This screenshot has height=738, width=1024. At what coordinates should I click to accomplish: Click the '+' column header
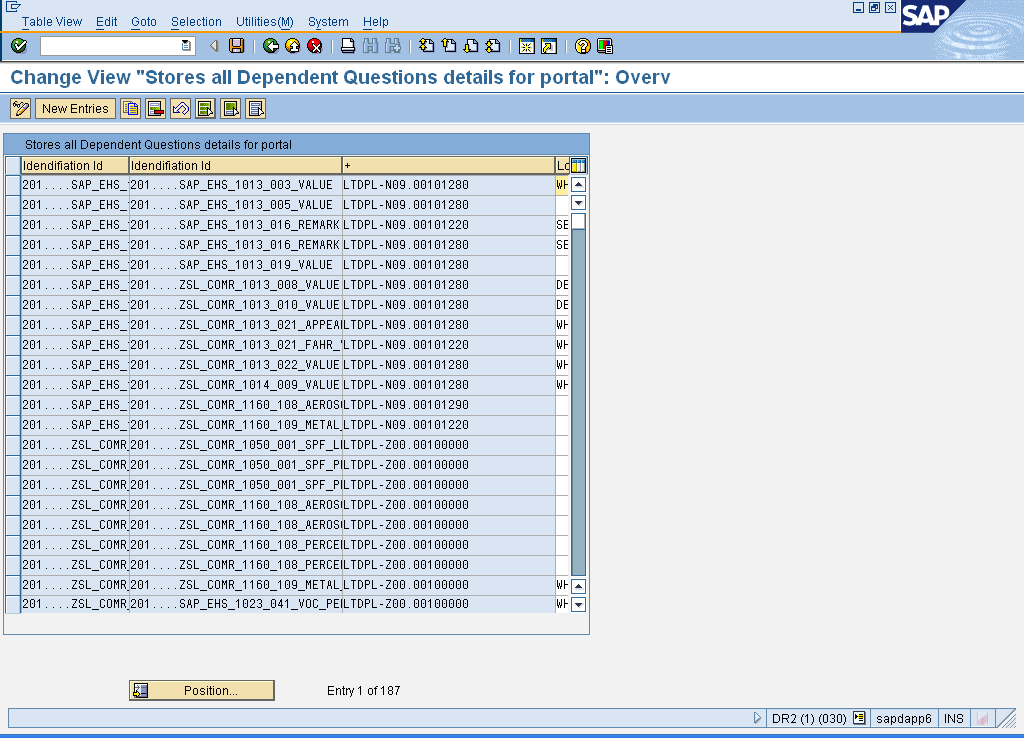448,165
